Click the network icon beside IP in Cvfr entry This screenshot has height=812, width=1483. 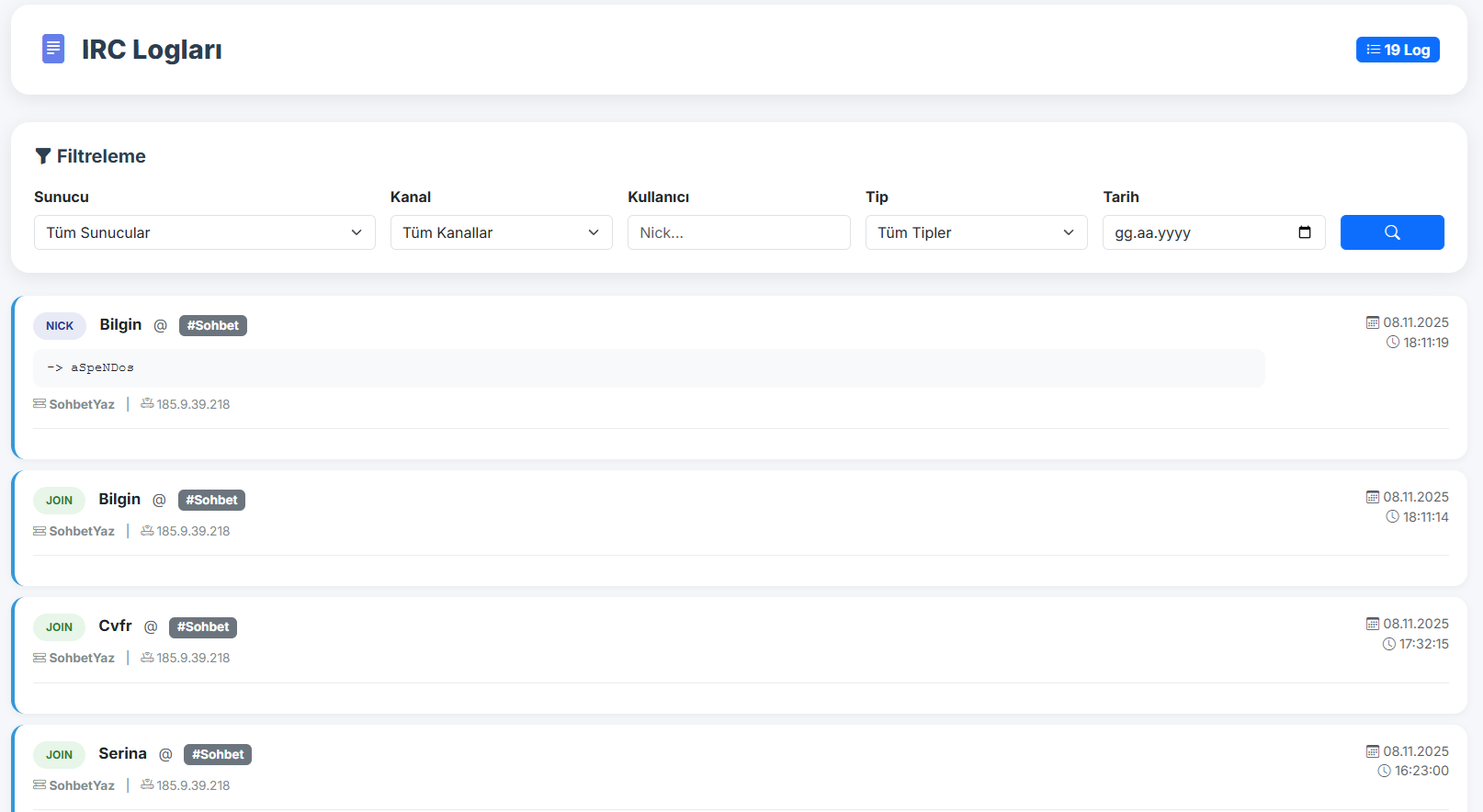(x=147, y=658)
